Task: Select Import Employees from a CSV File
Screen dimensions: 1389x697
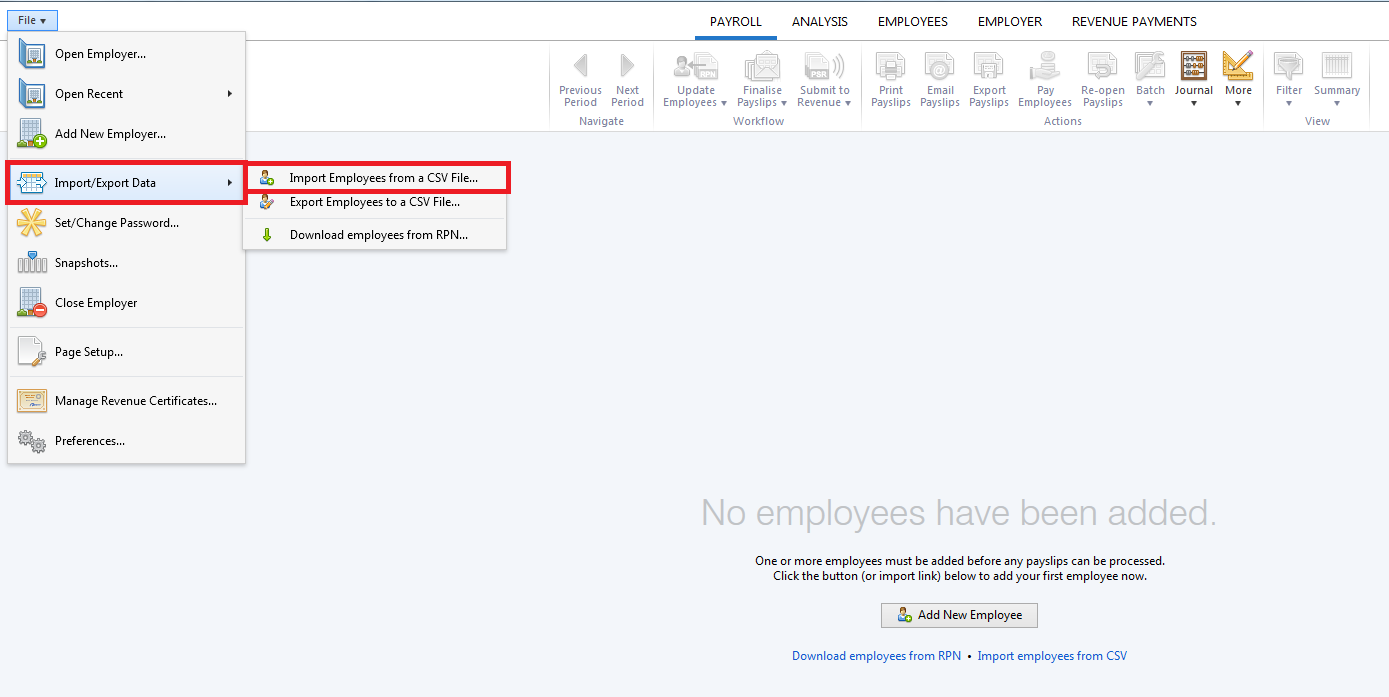Action: coord(377,178)
